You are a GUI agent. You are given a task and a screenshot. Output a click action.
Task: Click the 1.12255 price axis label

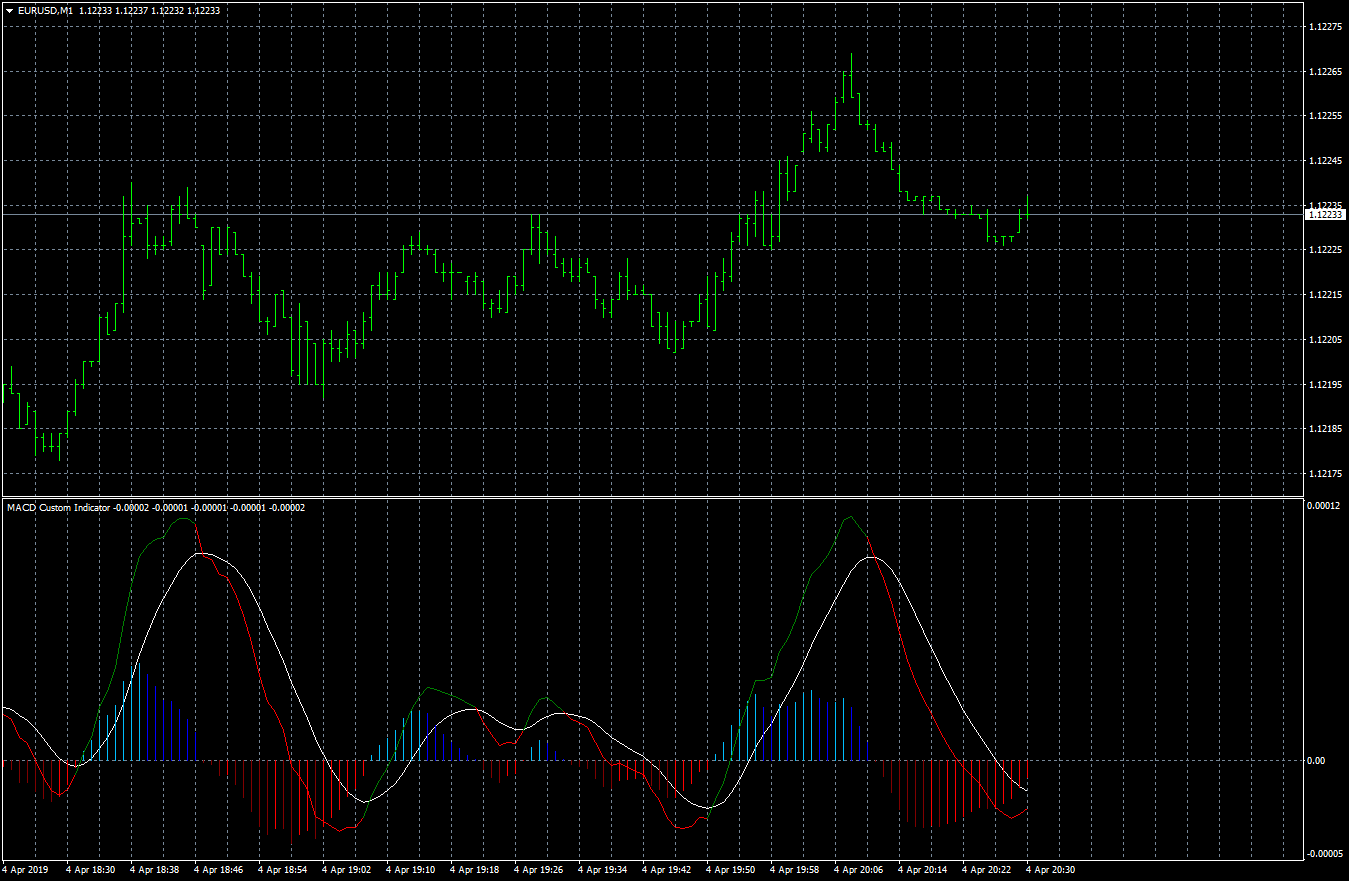(1324, 116)
